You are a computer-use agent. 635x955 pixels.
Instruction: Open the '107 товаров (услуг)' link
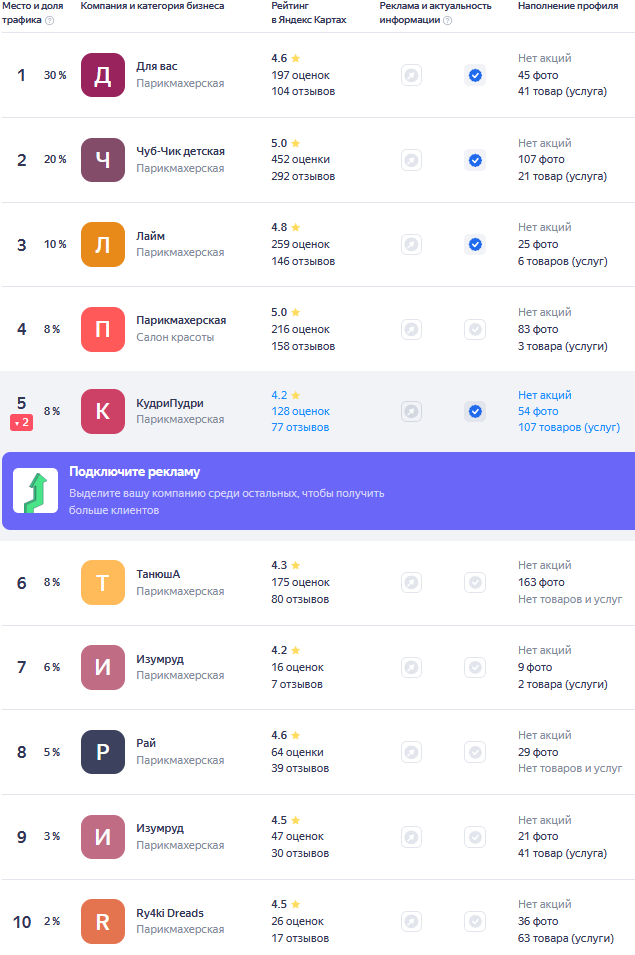coord(569,427)
